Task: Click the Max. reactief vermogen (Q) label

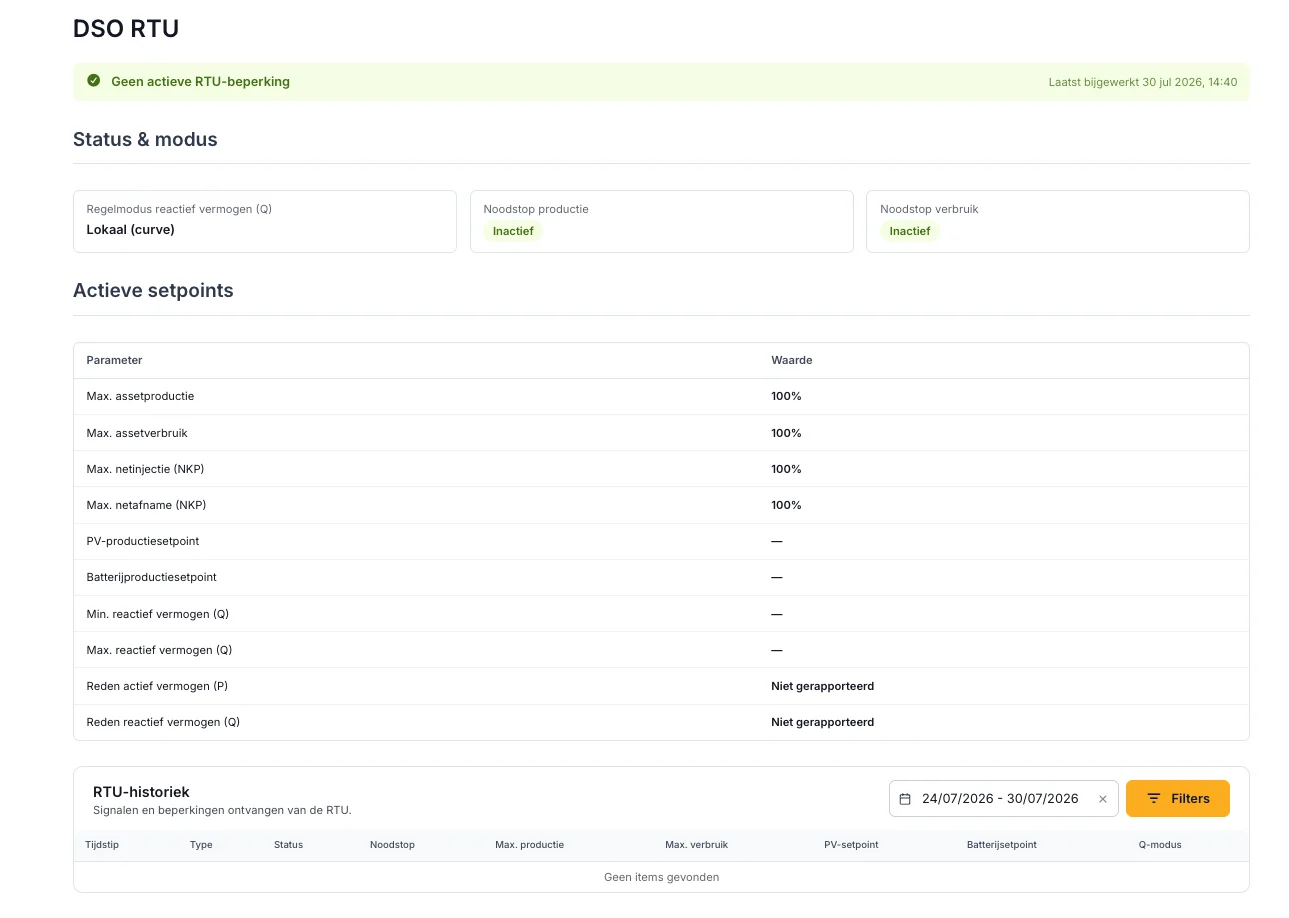Action: (160, 650)
